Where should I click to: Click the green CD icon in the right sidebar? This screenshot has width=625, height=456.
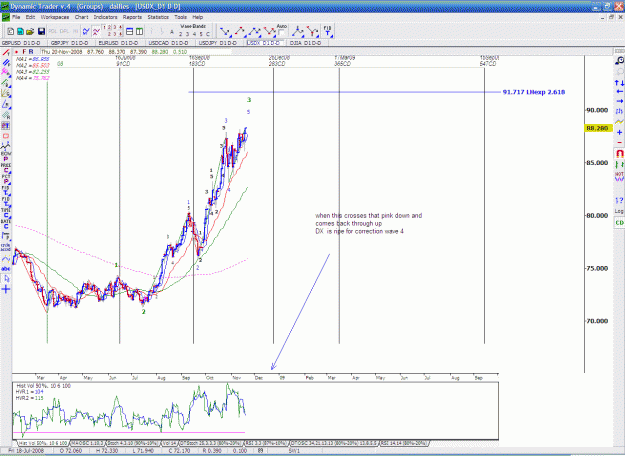click(x=619, y=223)
